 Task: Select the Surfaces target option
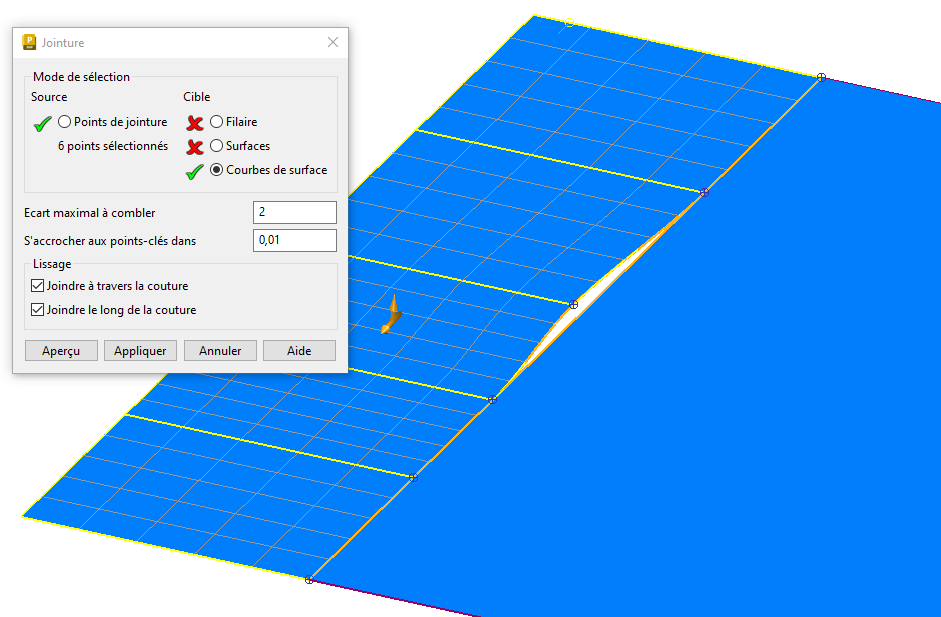tap(217, 146)
